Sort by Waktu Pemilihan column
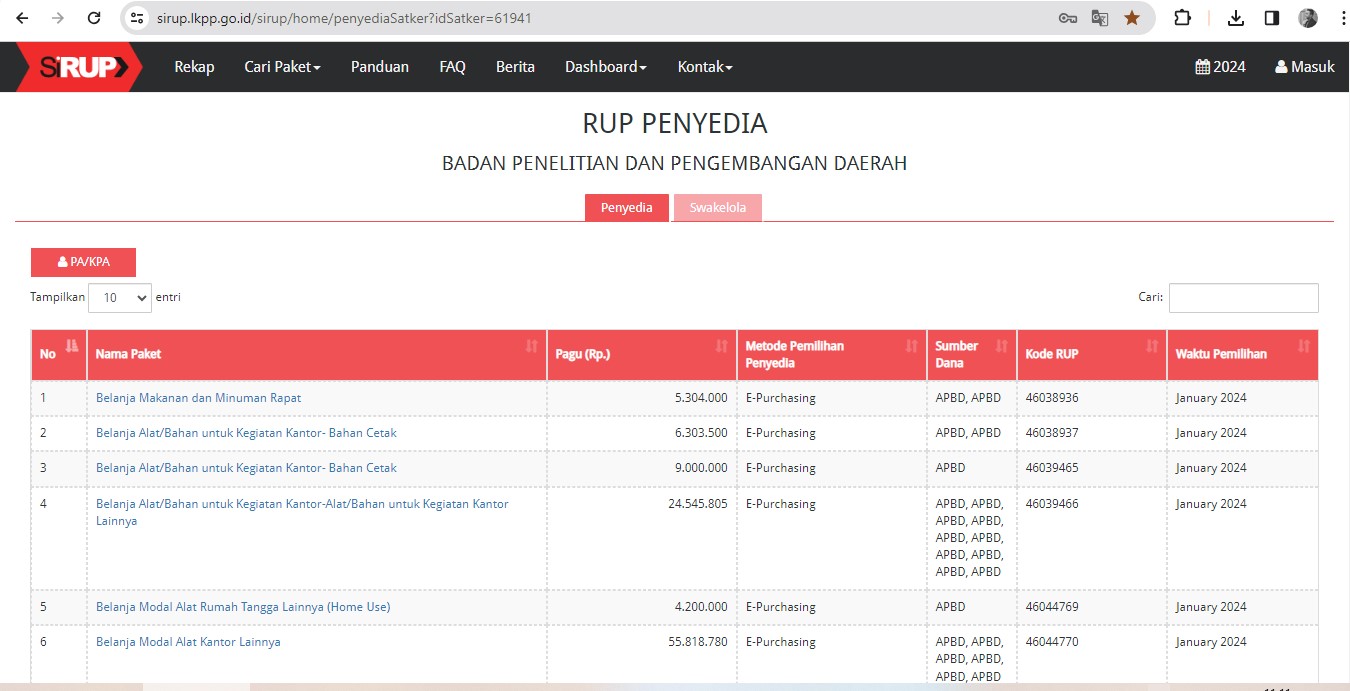 click(x=1303, y=346)
